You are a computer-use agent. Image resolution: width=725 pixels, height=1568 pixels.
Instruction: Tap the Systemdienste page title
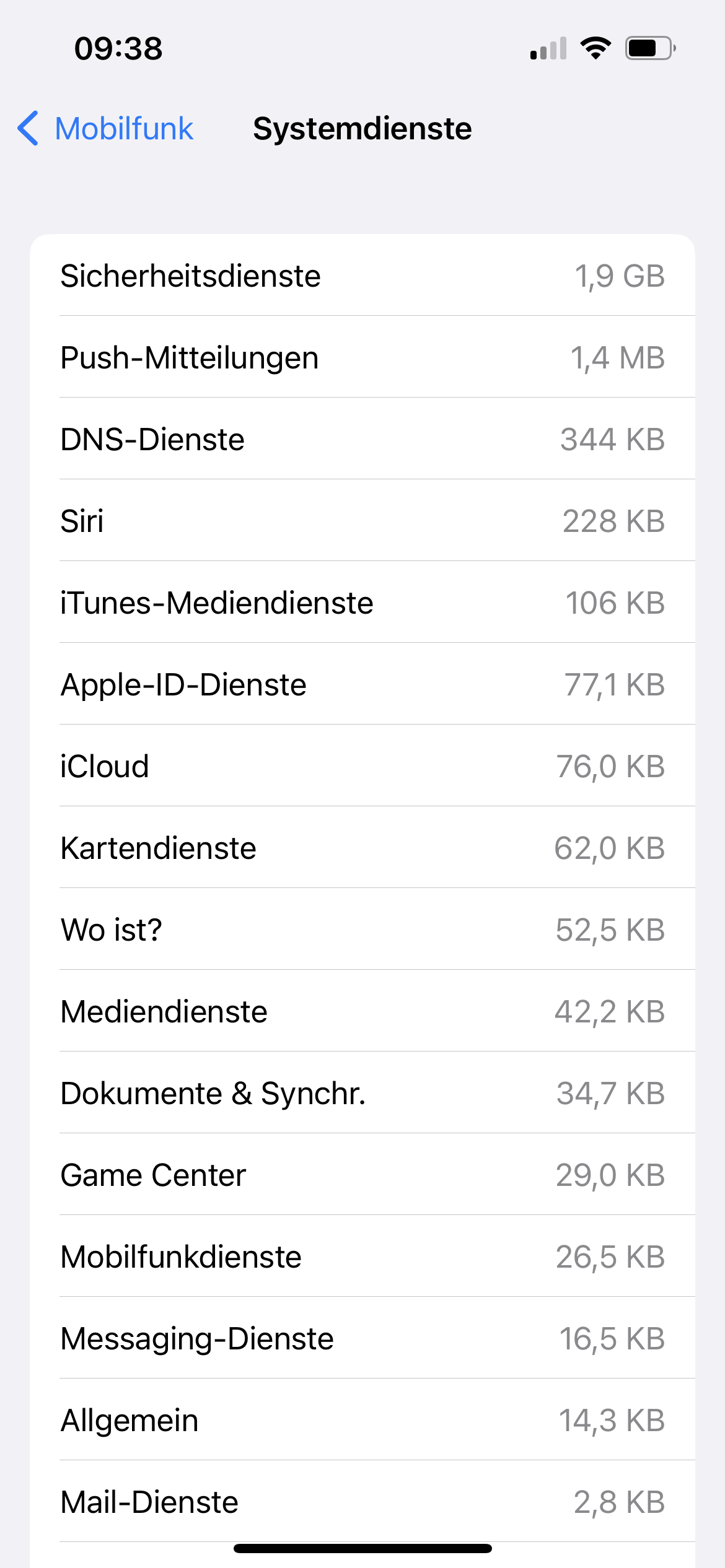[x=362, y=129]
